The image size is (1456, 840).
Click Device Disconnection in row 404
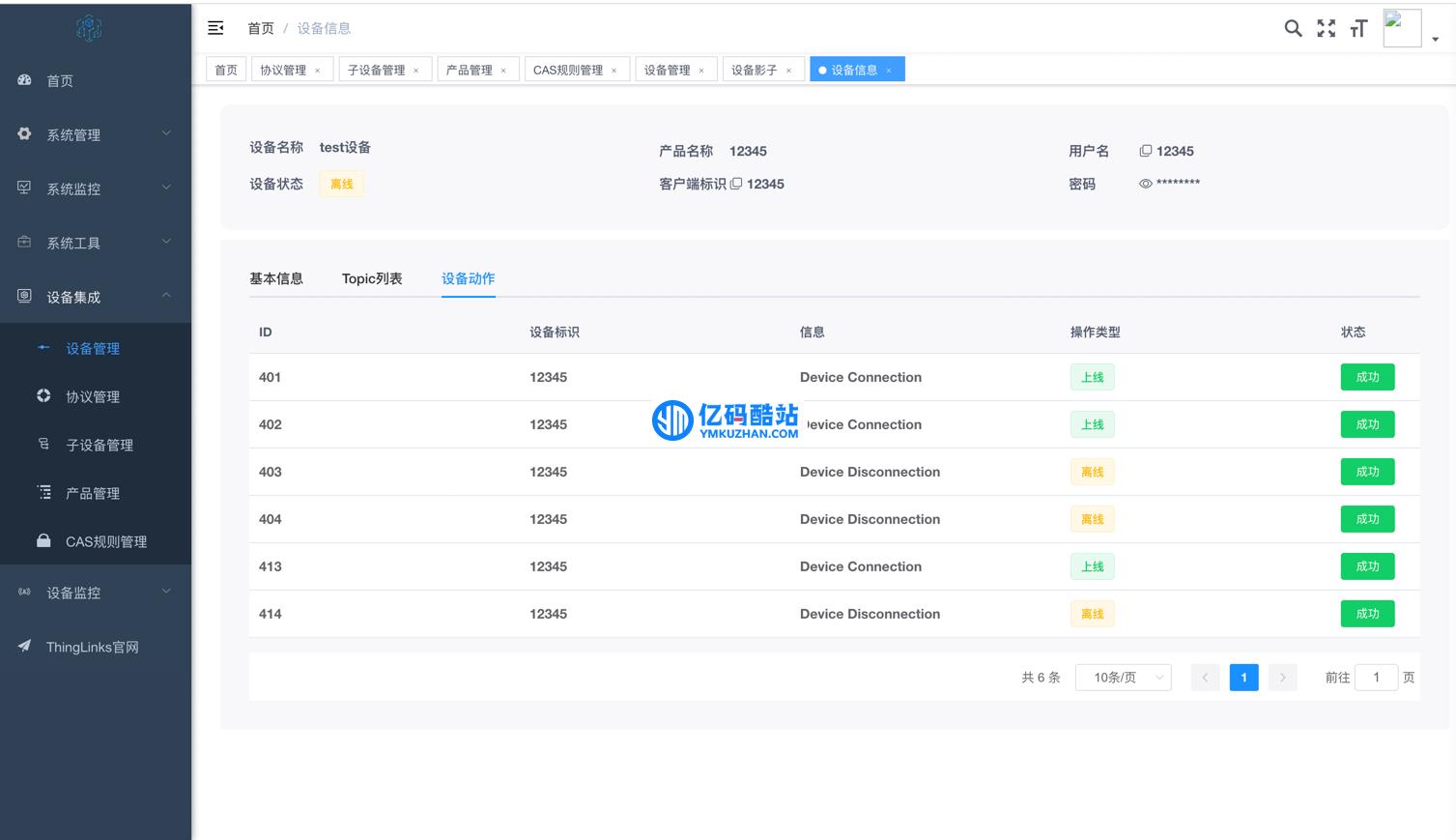tap(871, 519)
